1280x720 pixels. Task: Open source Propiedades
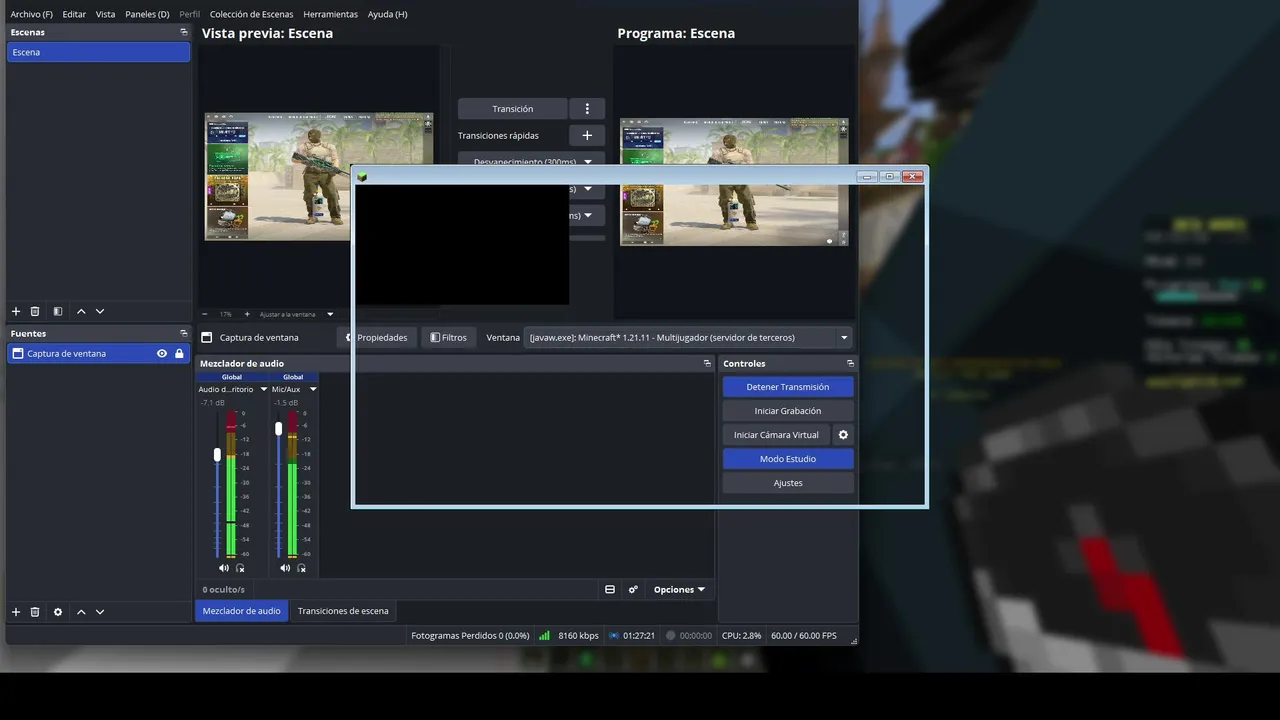point(376,337)
